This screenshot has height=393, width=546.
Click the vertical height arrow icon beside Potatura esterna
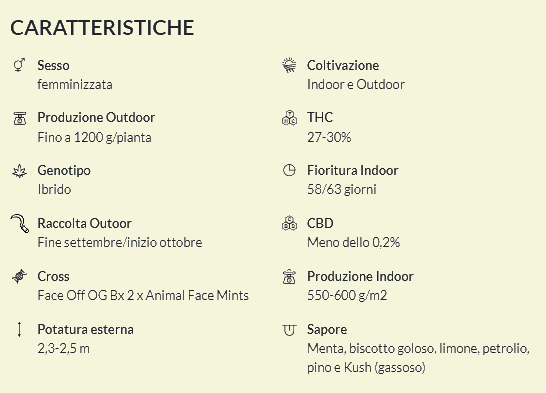point(20,330)
